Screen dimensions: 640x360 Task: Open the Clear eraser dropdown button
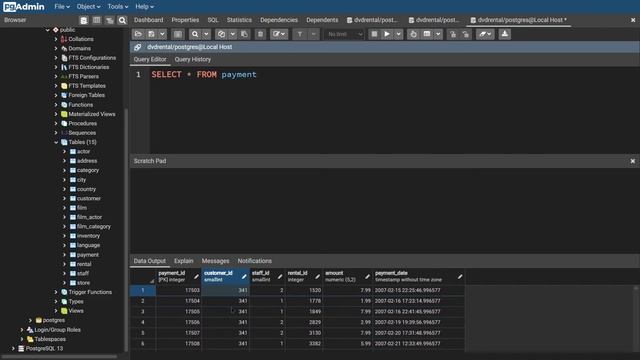(485, 34)
